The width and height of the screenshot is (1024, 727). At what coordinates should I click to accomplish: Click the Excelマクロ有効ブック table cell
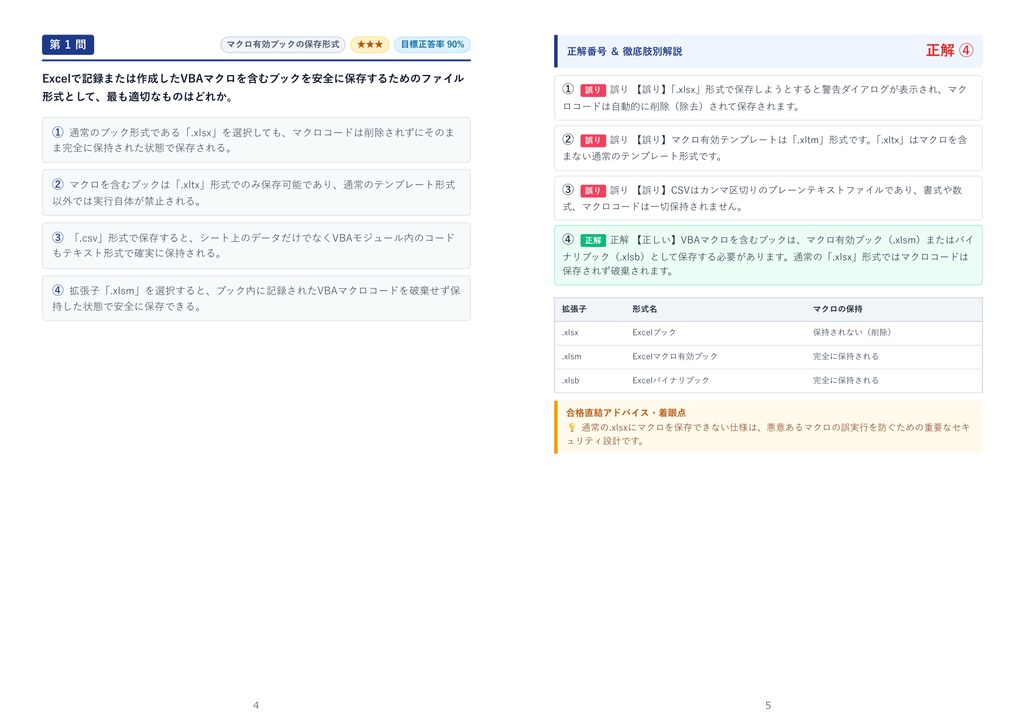[675, 357]
